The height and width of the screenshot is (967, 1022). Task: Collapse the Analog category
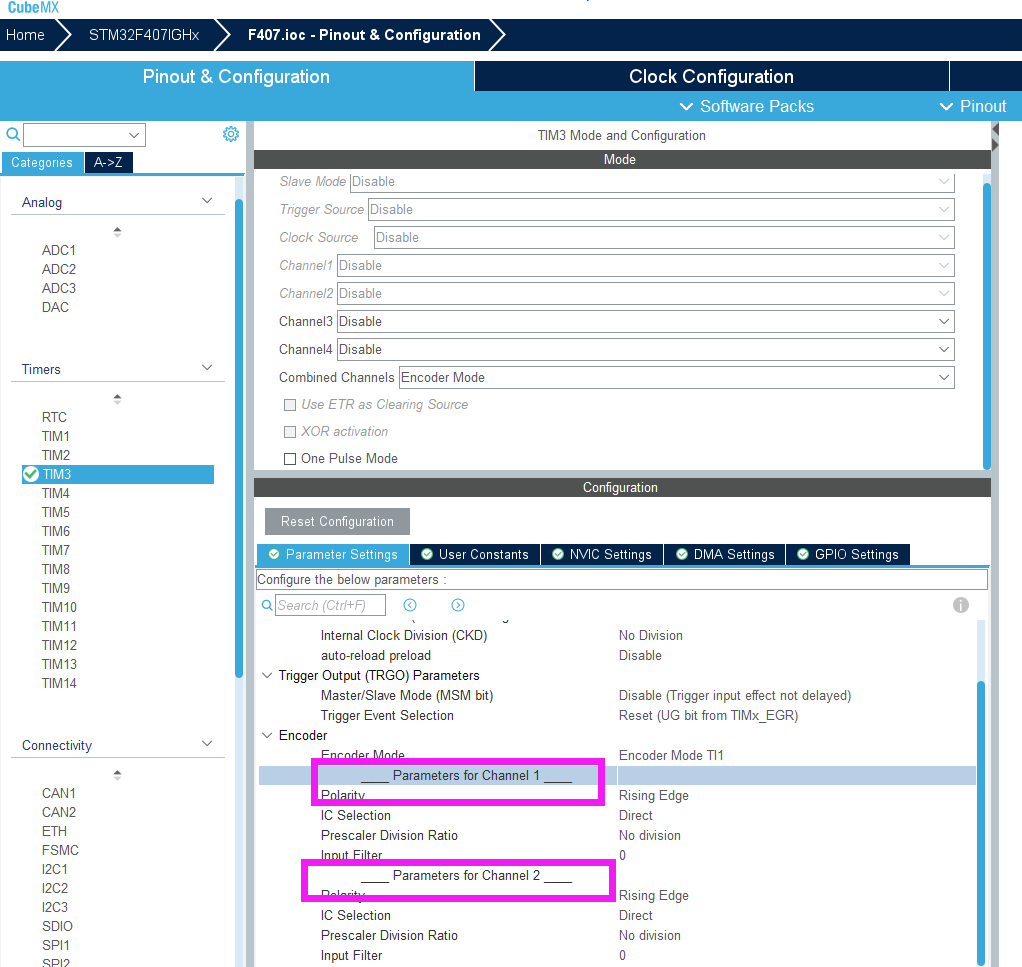(x=207, y=201)
